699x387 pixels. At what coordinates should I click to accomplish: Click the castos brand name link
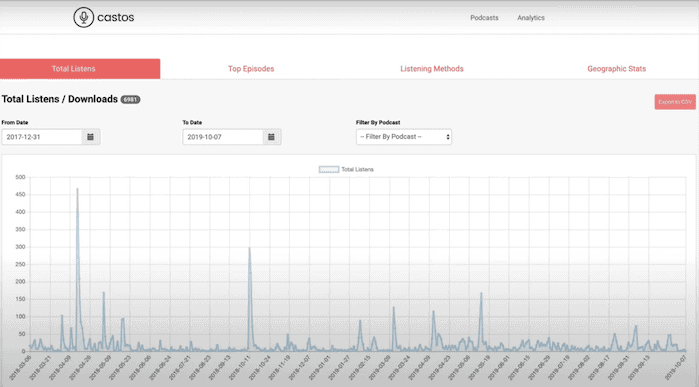pos(115,17)
